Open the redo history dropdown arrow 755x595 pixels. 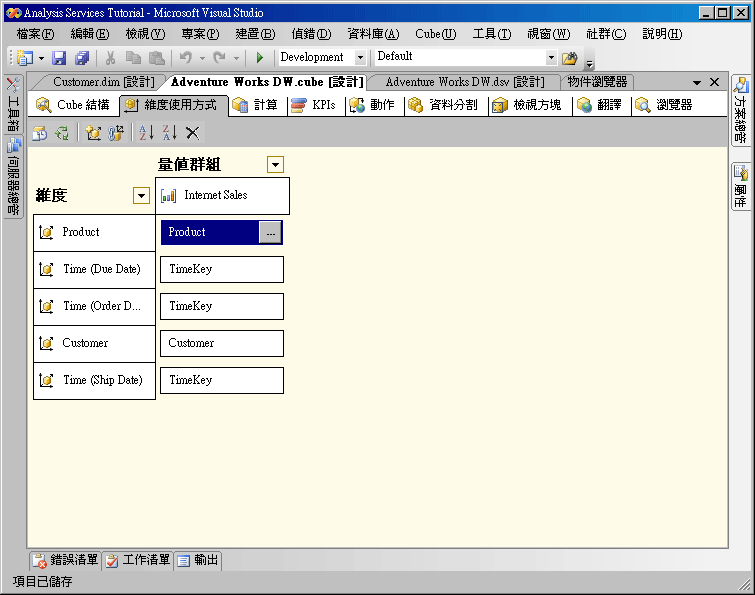tap(236, 58)
